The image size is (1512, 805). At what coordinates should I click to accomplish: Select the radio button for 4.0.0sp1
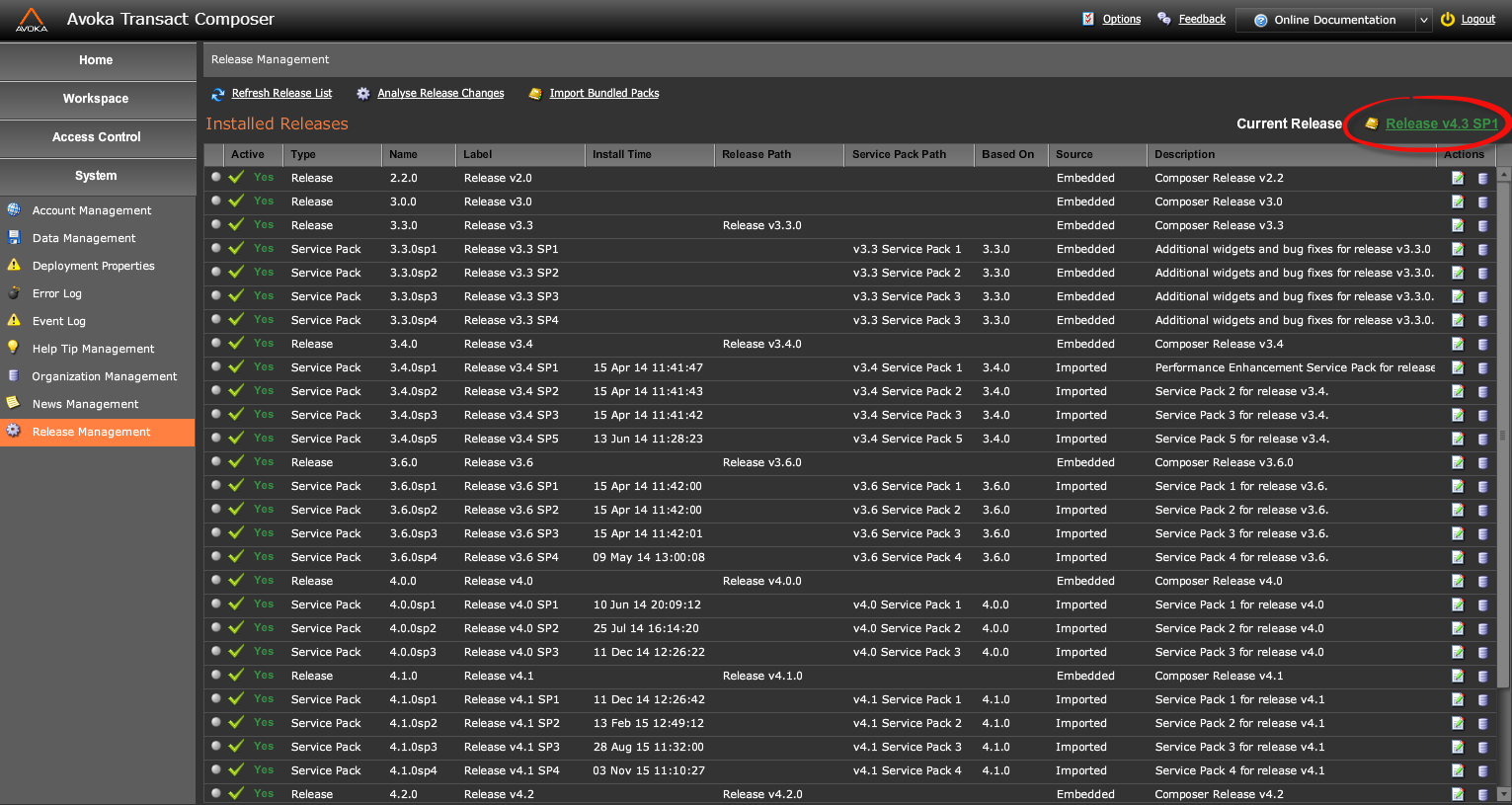tap(215, 604)
